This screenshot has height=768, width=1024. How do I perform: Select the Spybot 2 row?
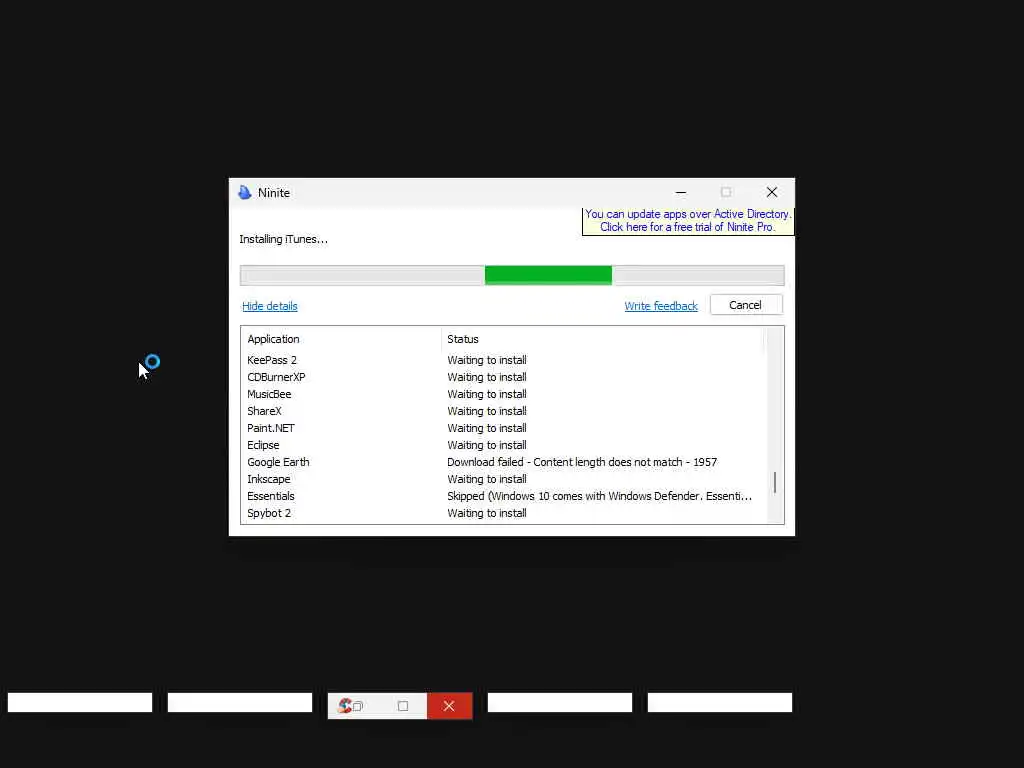[x=504, y=513]
